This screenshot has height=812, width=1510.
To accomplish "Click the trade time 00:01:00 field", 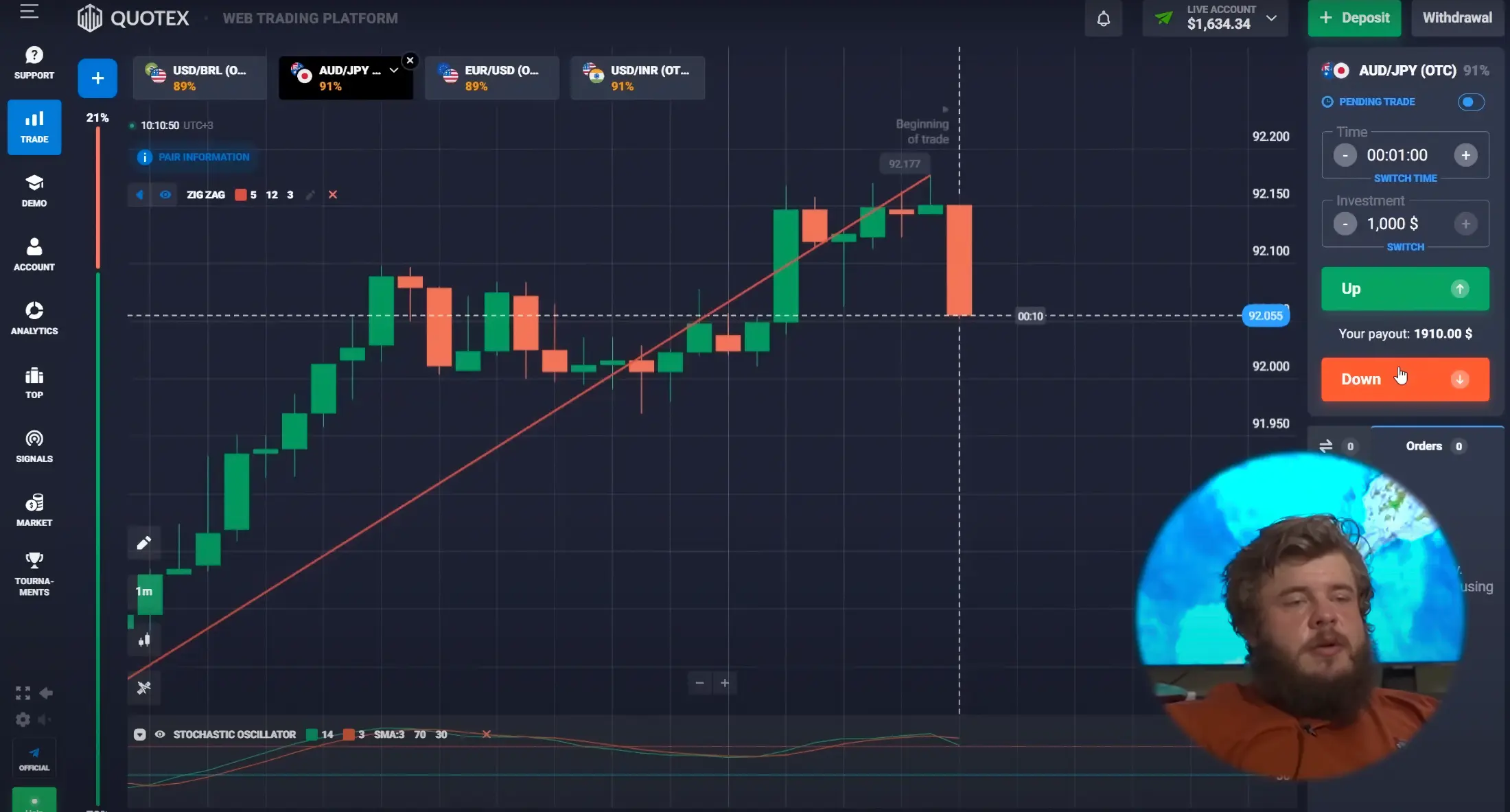I will coord(1397,155).
